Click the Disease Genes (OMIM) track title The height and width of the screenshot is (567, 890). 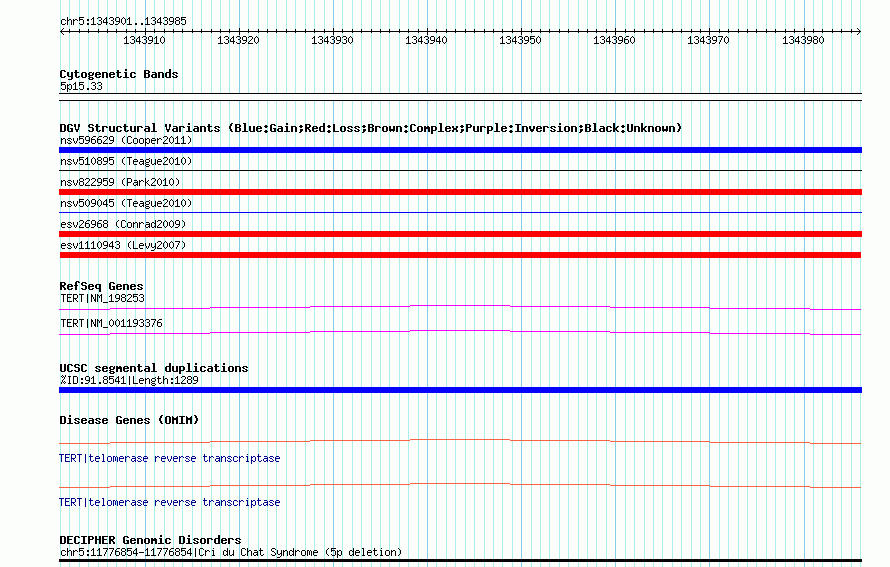pos(129,420)
